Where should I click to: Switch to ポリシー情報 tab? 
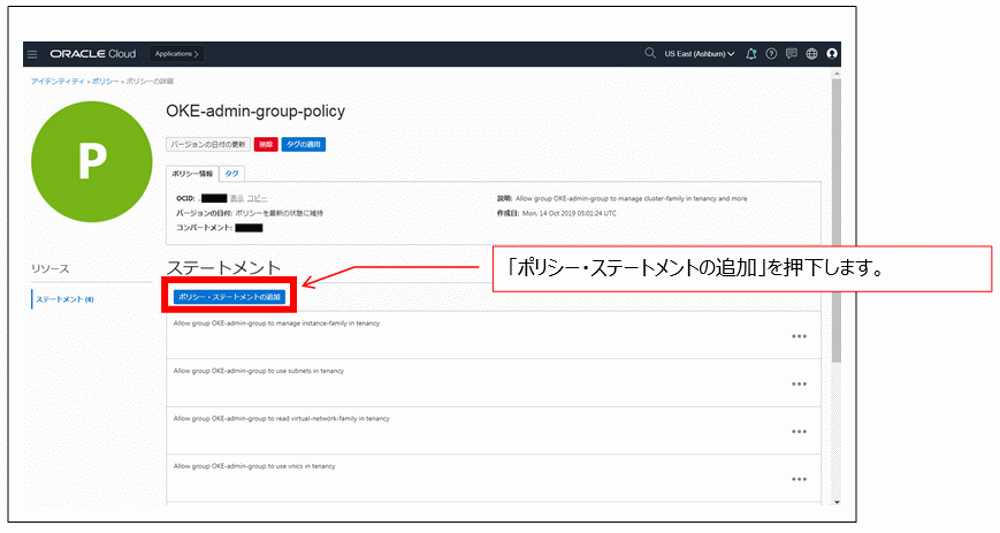(192, 174)
